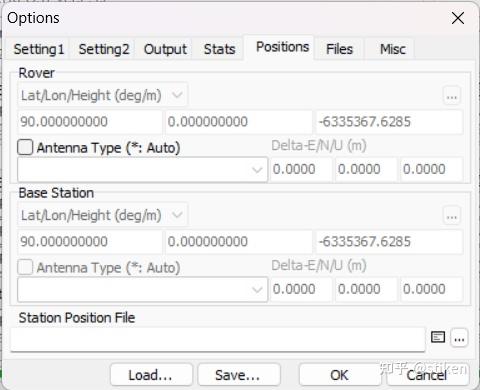This screenshot has width=480, height=390.
Task: Click Rover longitude field 0.000000000
Action: coord(239,122)
